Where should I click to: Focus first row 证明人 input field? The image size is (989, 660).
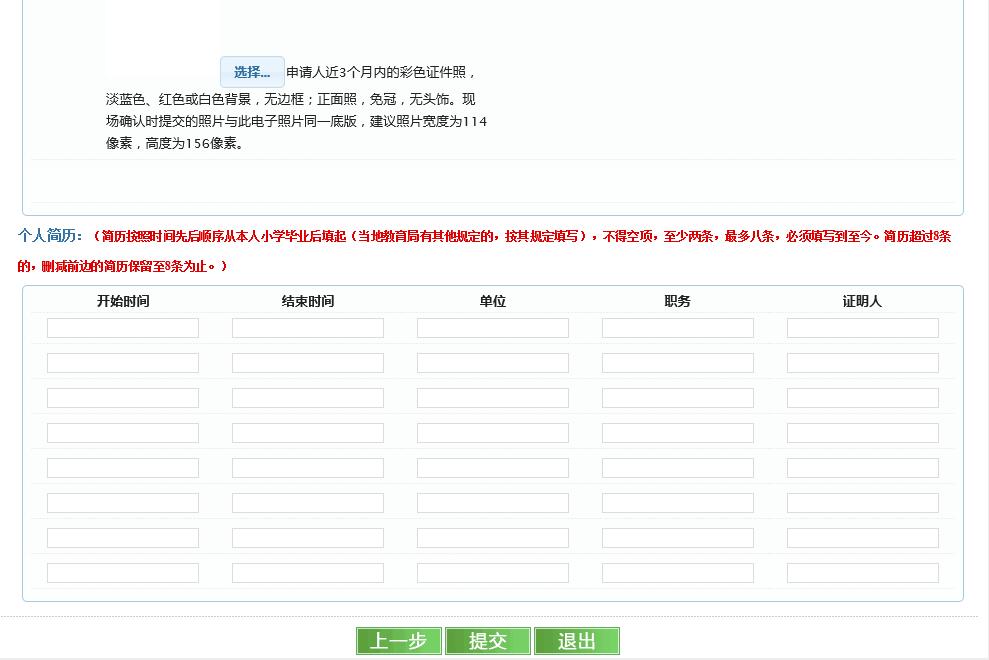(x=863, y=328)
